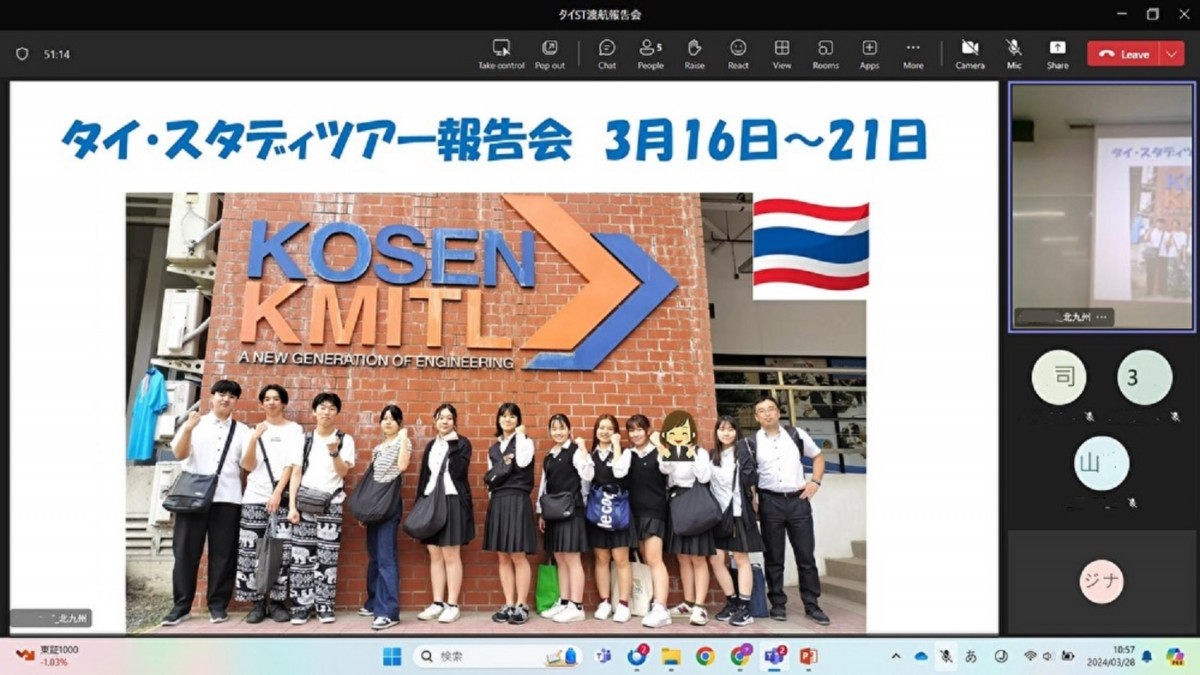Open the Take control option
The height and width of the screenshot is (675, 1200).
[501, 54]
